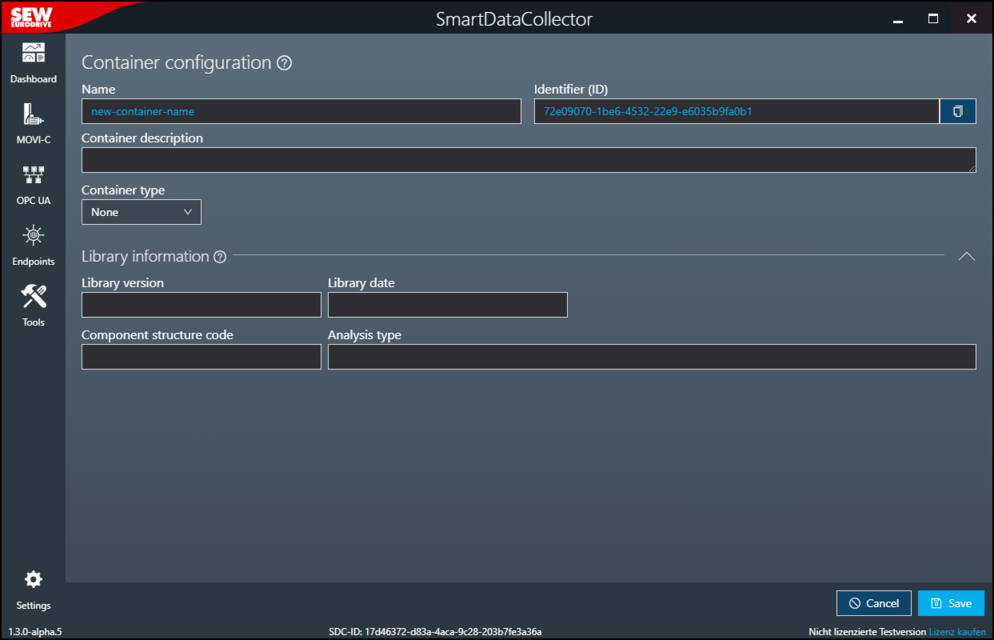The width and height of the screenshot is (994, 640).
Task: Click the SEW Eurodrive logo
Action: [x=31, y=17]
